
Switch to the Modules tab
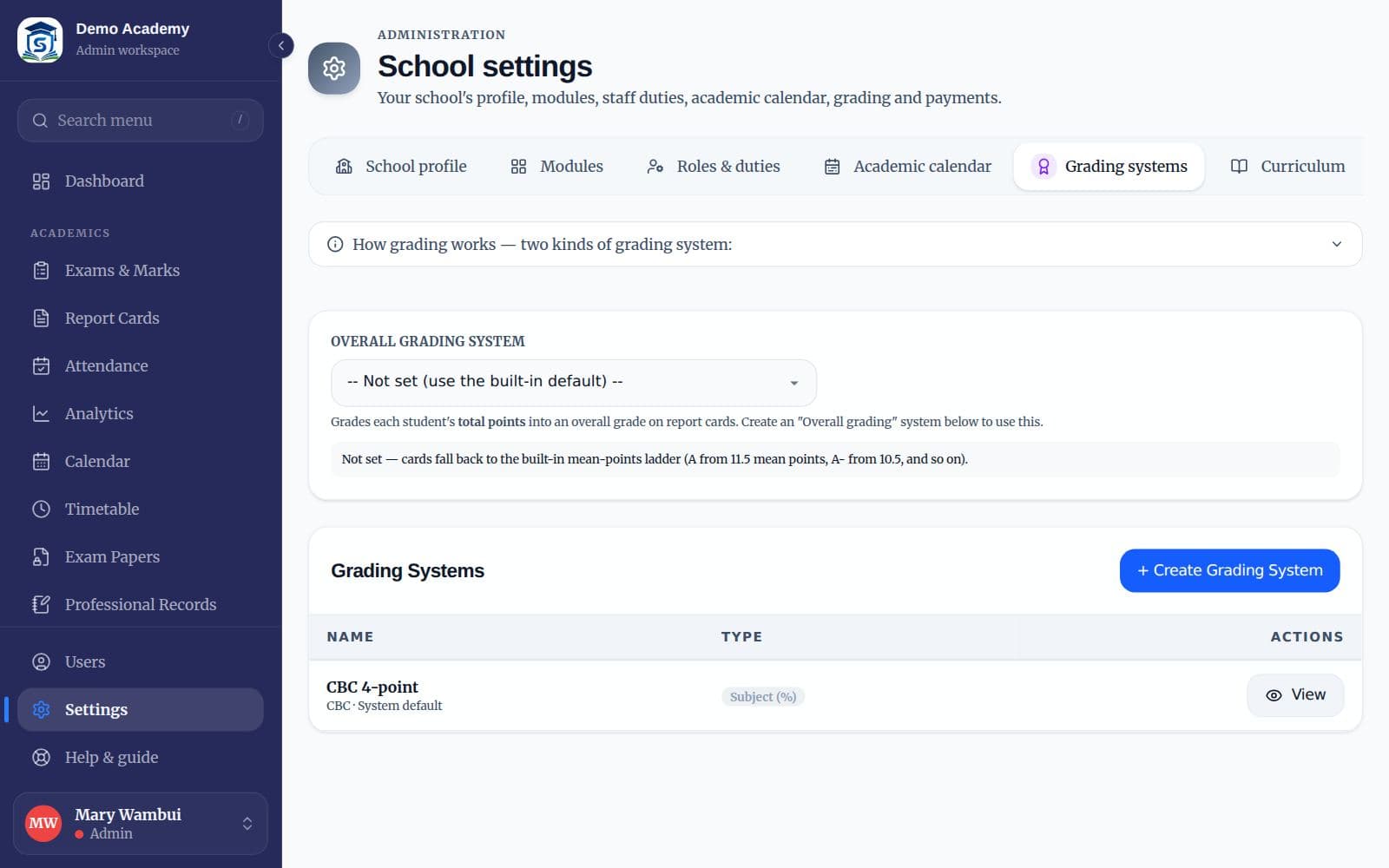click(556, 167)
